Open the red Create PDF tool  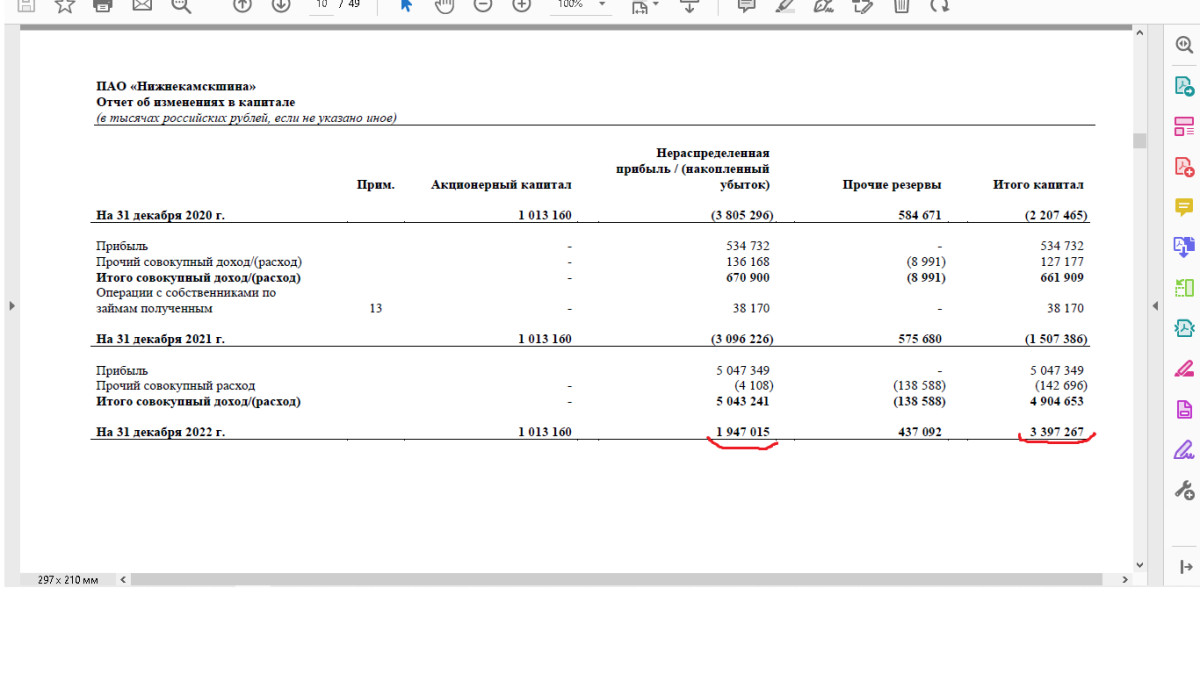pos(1184,167)
